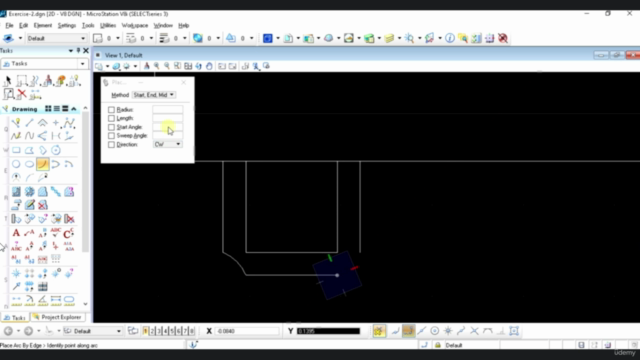Toggle view 3 button in view group

click(x=159, y=331)
